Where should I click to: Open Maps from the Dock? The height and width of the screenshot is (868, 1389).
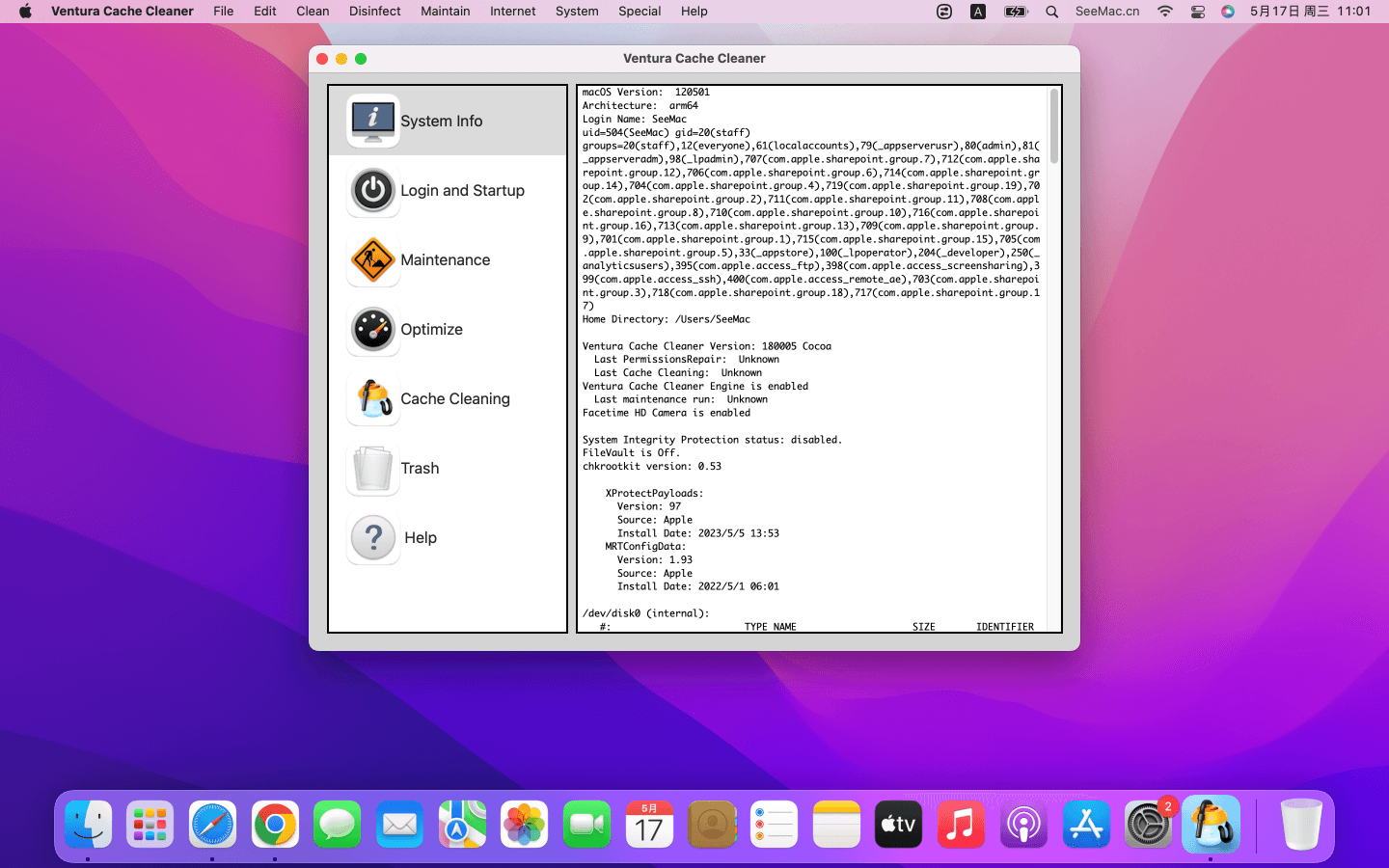pos(462,825)
